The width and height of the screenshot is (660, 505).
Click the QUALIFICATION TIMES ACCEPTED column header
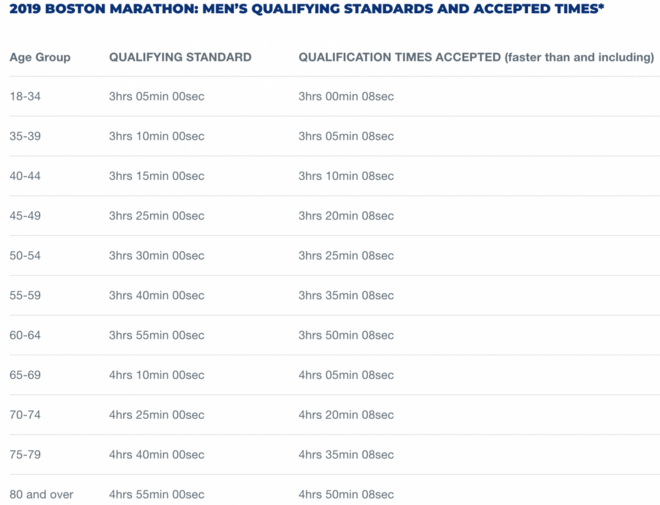point(476,57)
